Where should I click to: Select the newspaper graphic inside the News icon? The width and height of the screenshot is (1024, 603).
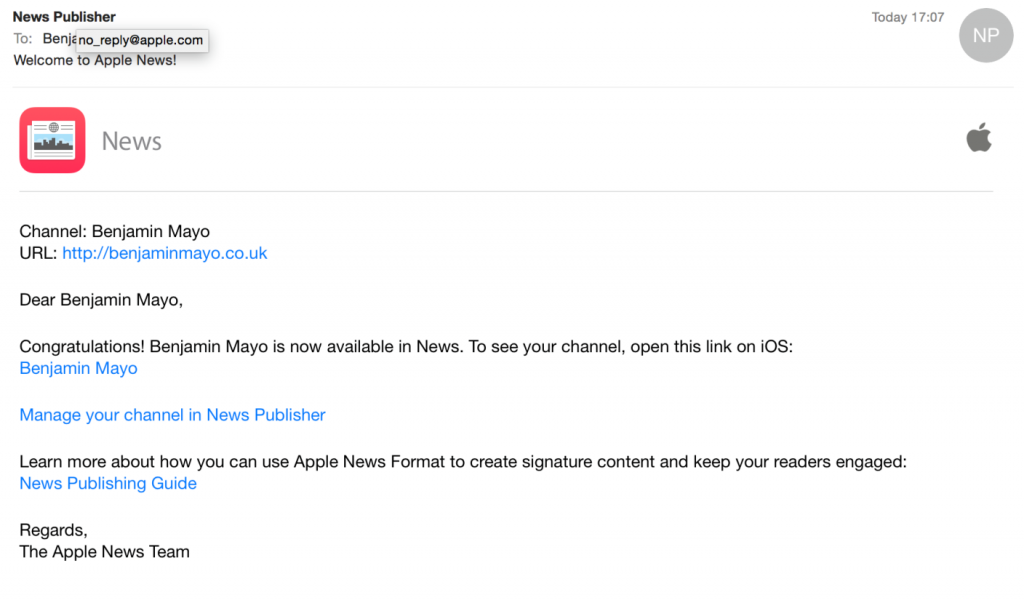[x=52, y=140]
